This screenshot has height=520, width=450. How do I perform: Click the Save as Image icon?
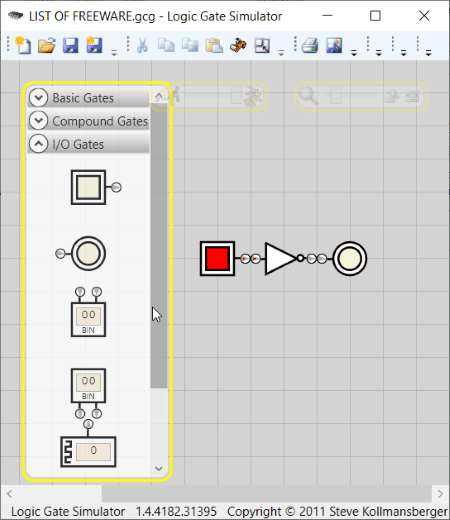coord(334,45)
